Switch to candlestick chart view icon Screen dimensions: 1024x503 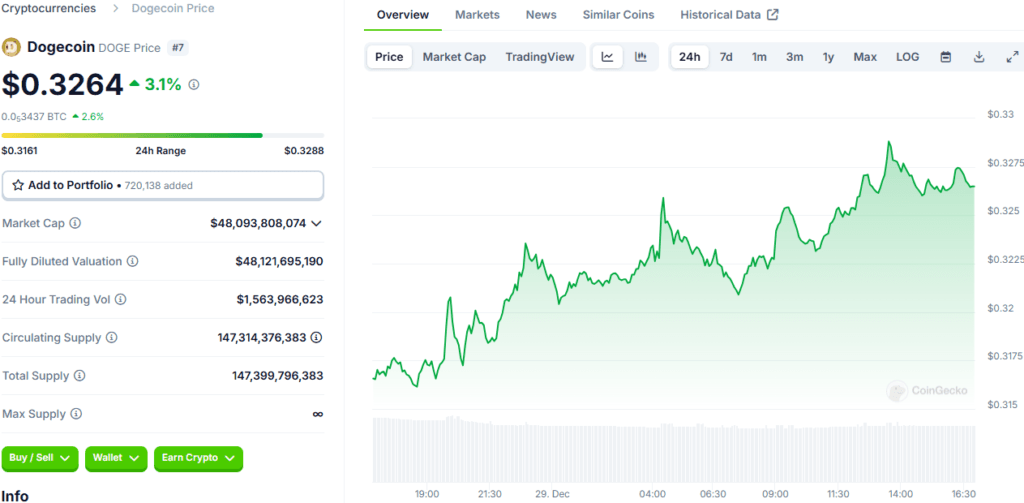641,57
